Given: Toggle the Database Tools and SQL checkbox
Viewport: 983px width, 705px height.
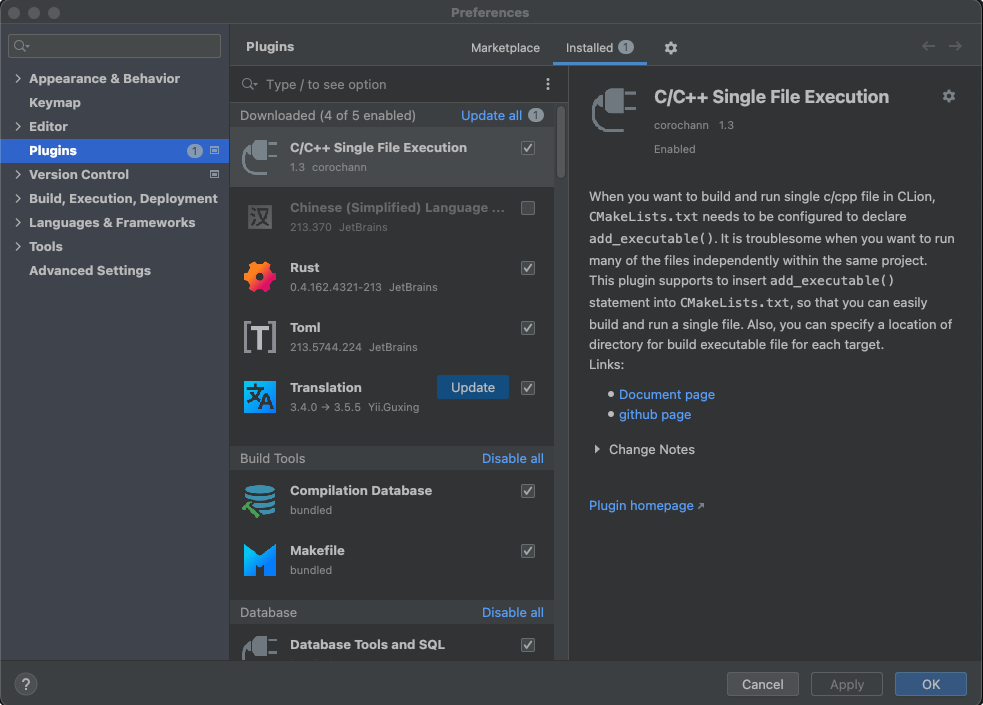Looking at the screenshot, I should [x=528, y=645].
